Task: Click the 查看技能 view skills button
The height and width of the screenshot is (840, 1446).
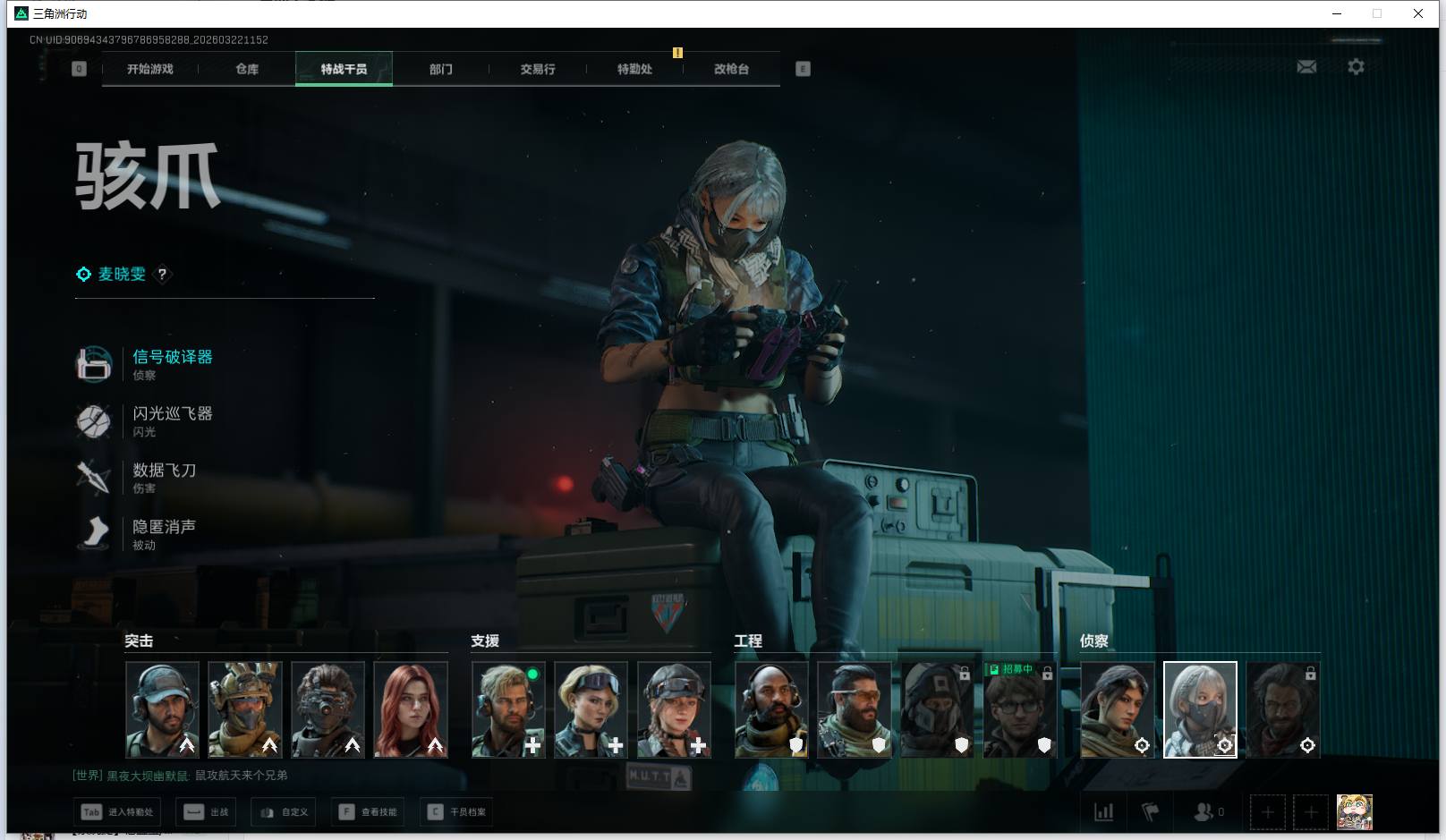Action: [368, 812]
